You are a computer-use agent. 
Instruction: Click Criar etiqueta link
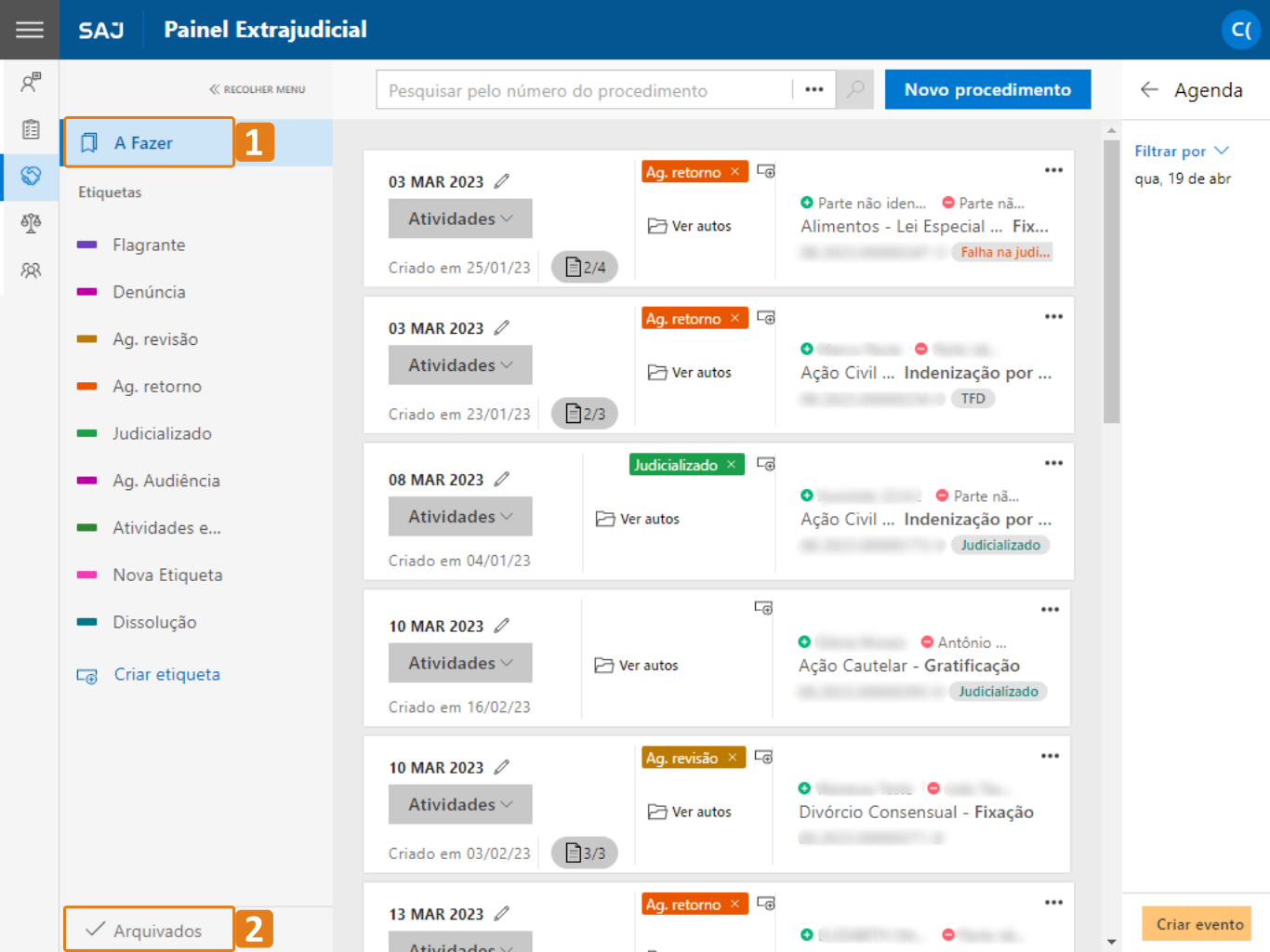tap(149, 675)
